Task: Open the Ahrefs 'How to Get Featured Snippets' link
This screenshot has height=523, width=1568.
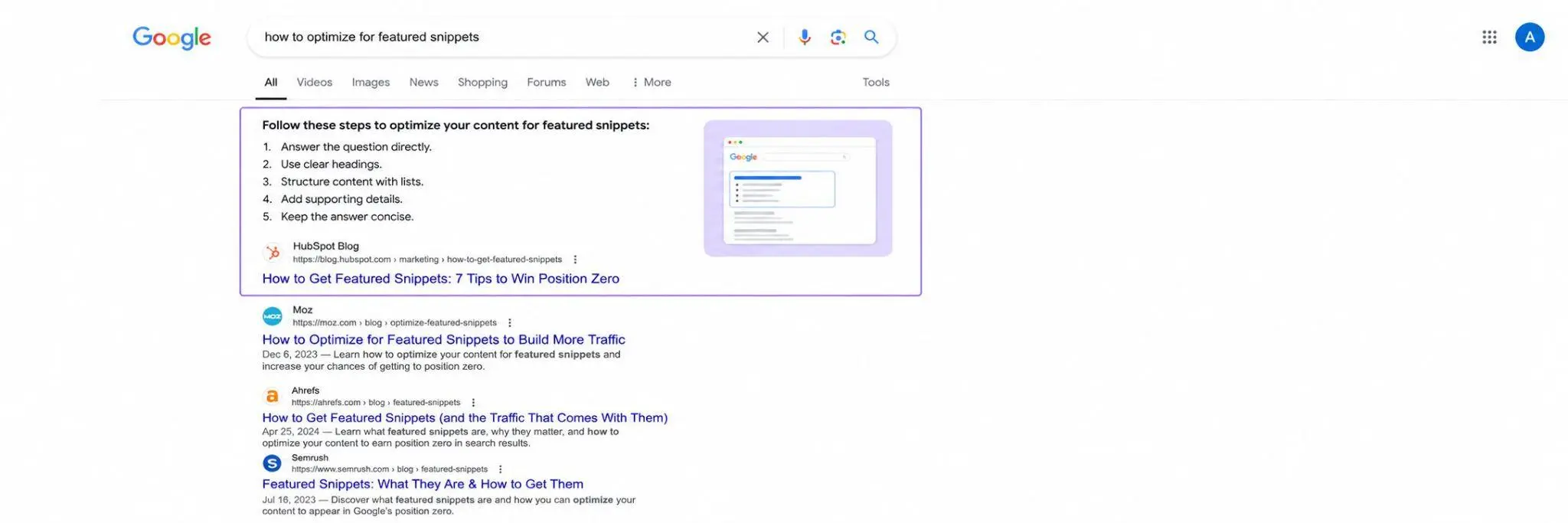Action: click(x=465, y=417)
